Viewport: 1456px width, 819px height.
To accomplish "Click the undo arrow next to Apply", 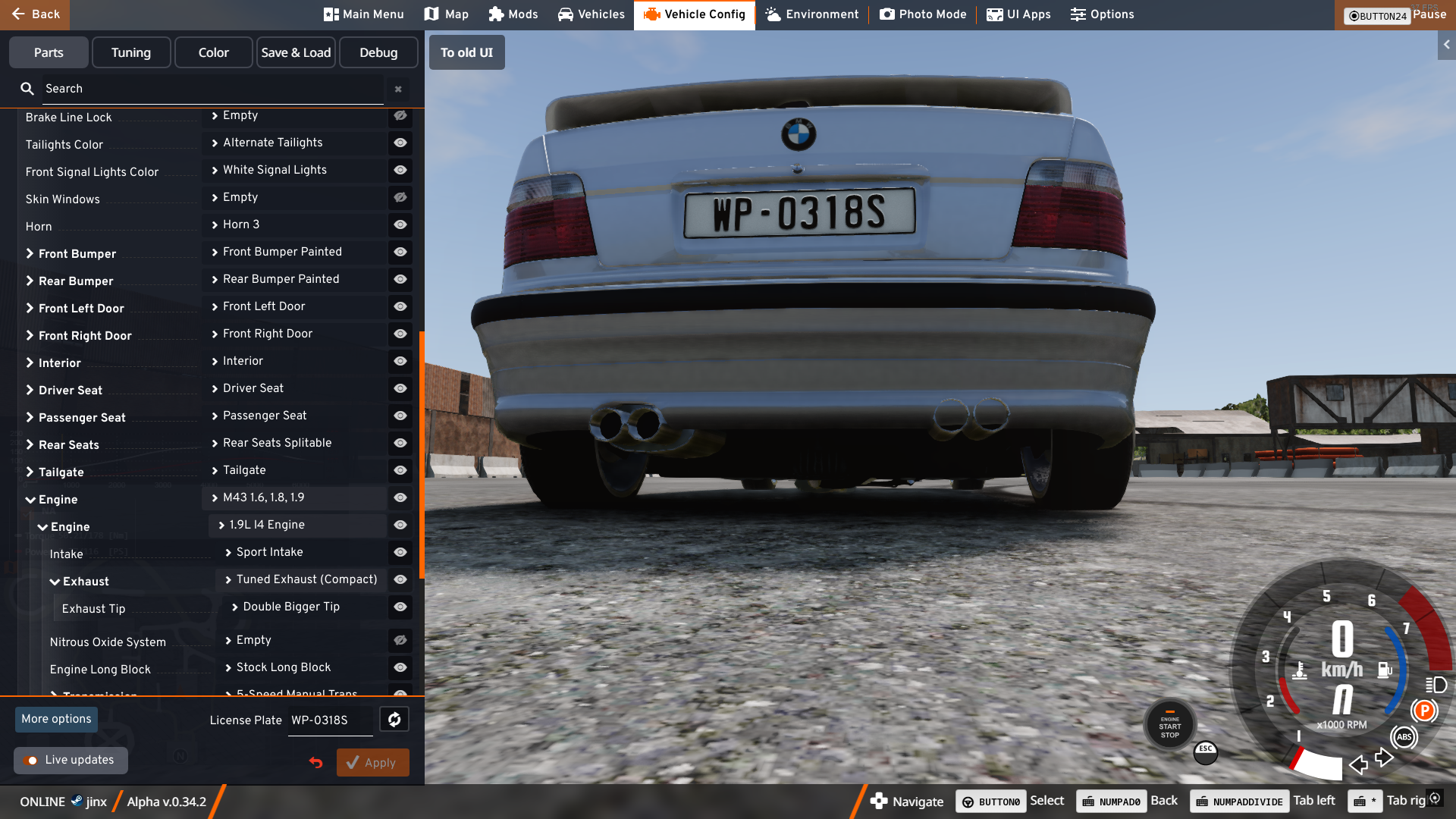I will (x=316, y=763).
